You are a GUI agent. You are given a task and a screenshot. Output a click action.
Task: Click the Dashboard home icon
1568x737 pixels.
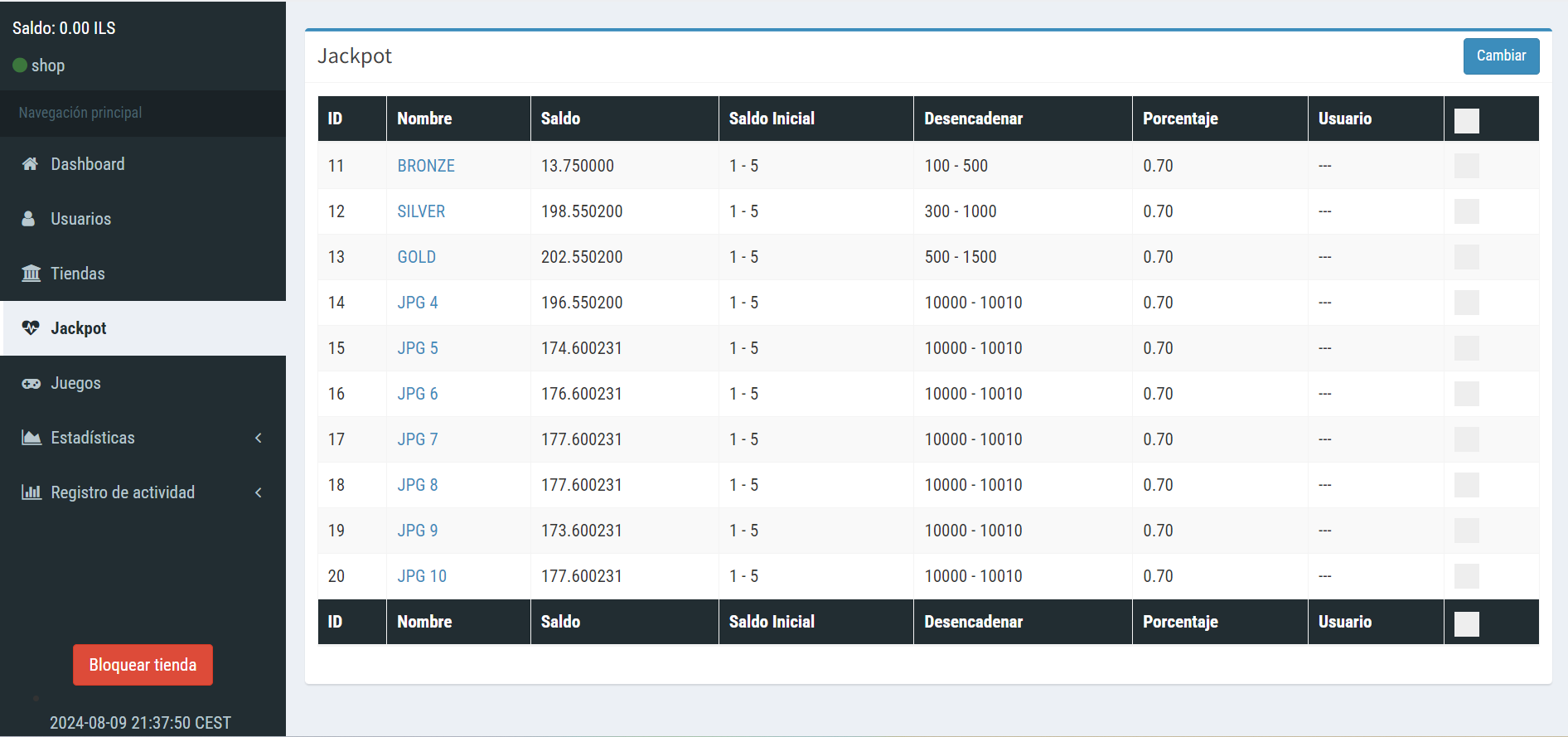click(30, 164)
